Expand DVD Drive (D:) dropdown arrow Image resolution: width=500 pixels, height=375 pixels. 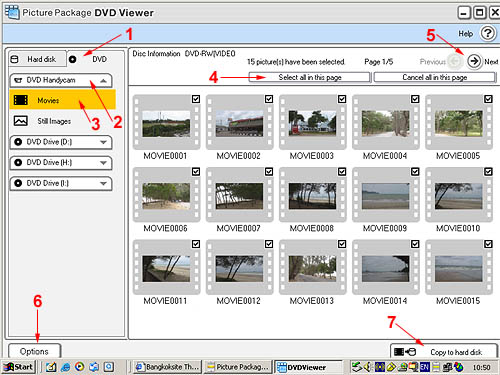coord(103,142)
